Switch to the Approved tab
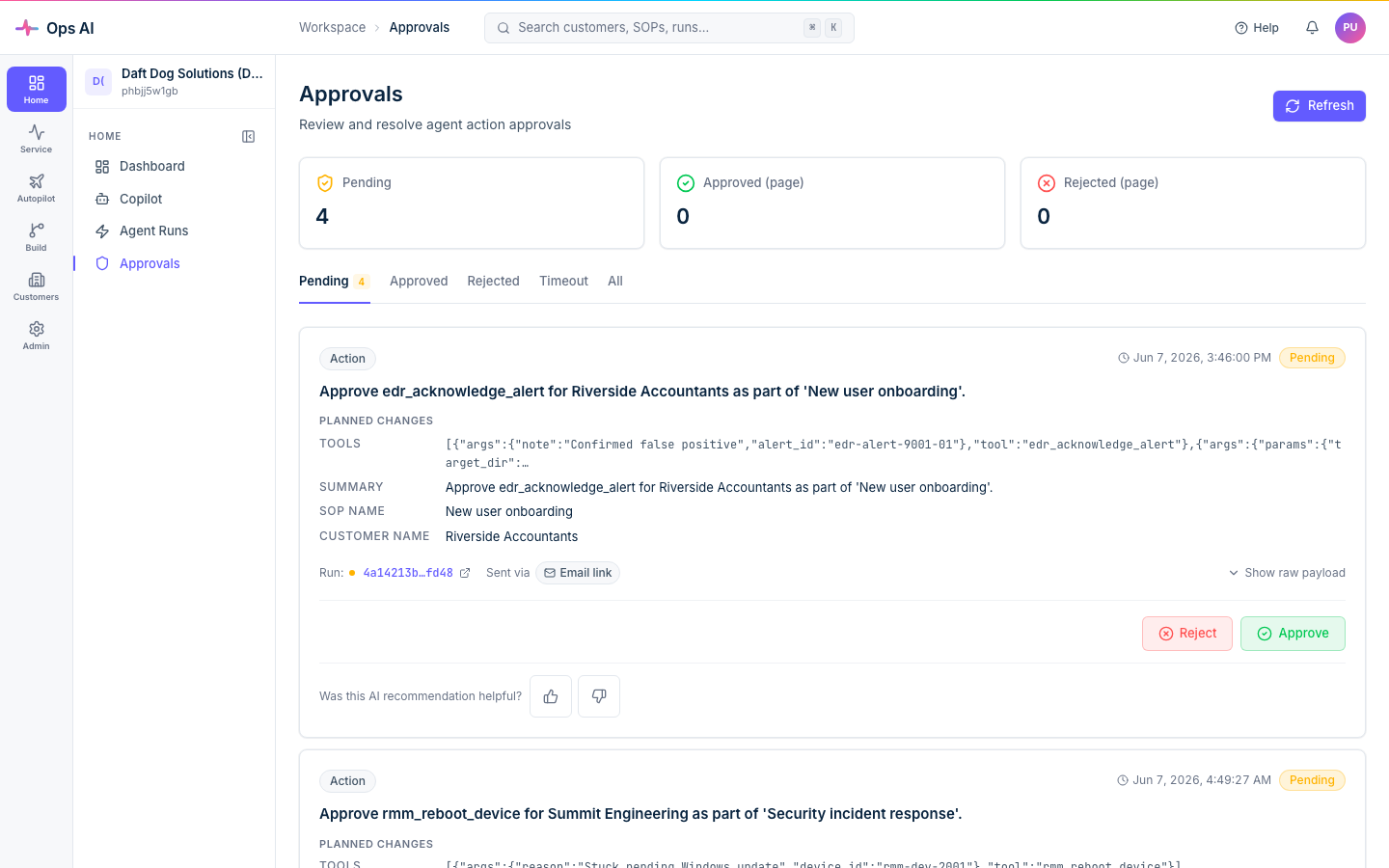 [x=419, y=282]
